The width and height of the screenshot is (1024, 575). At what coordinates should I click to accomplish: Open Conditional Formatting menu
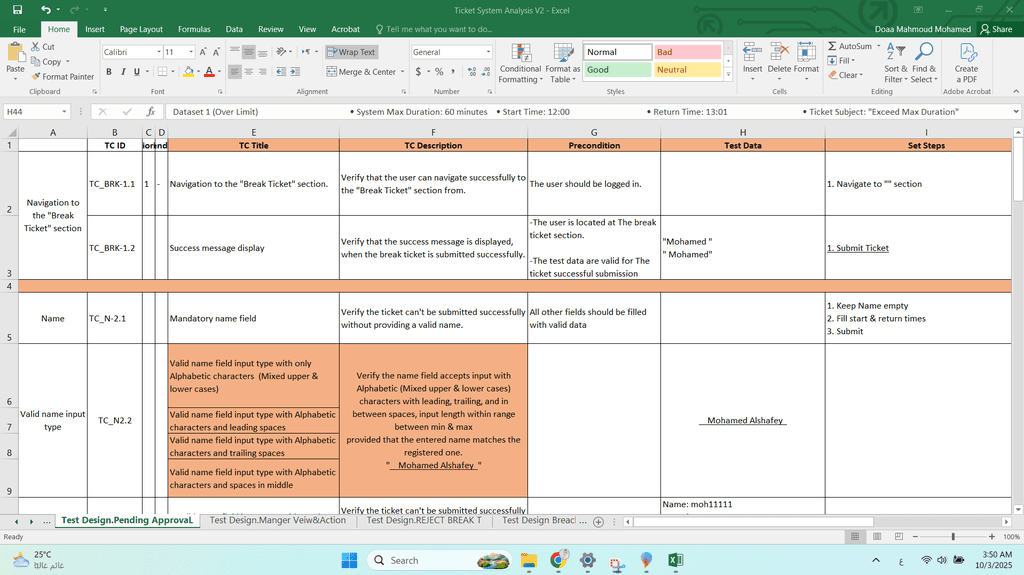[520, 63]
